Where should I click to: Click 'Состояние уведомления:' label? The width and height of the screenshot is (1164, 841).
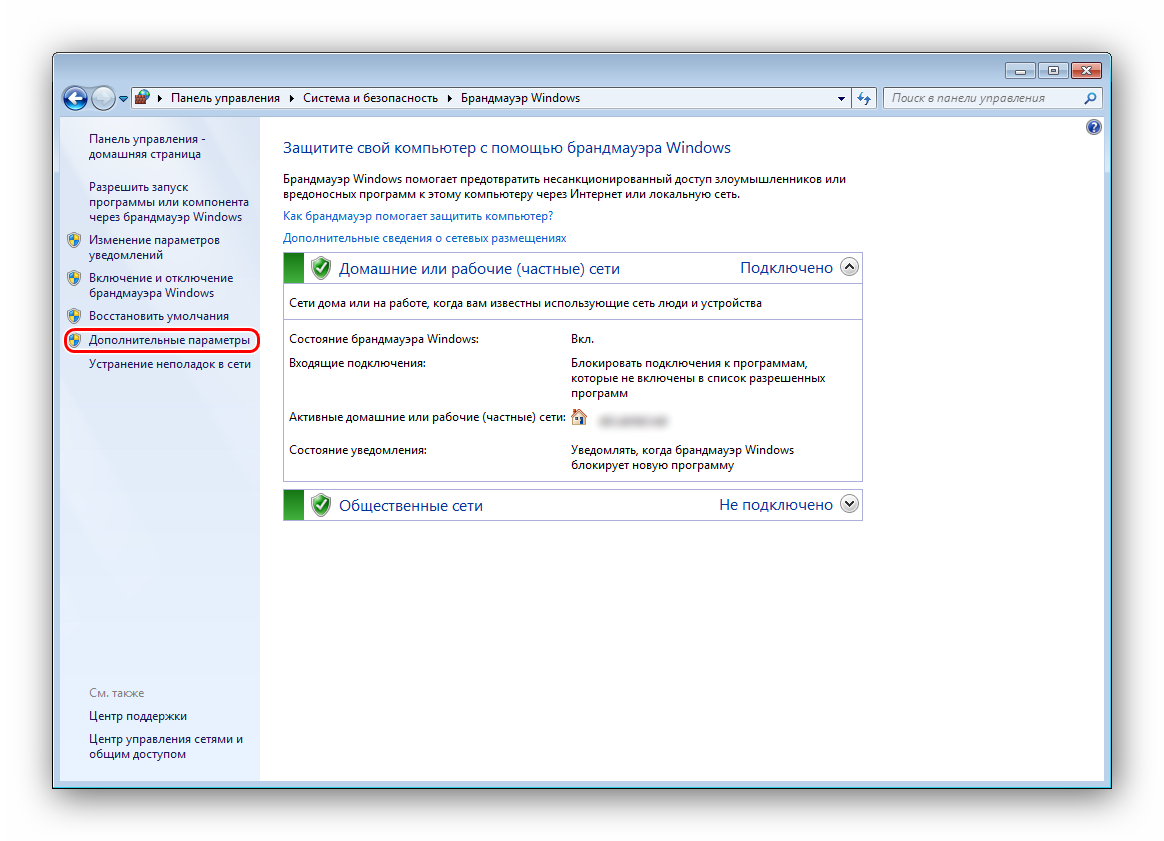tap(358, 450)
